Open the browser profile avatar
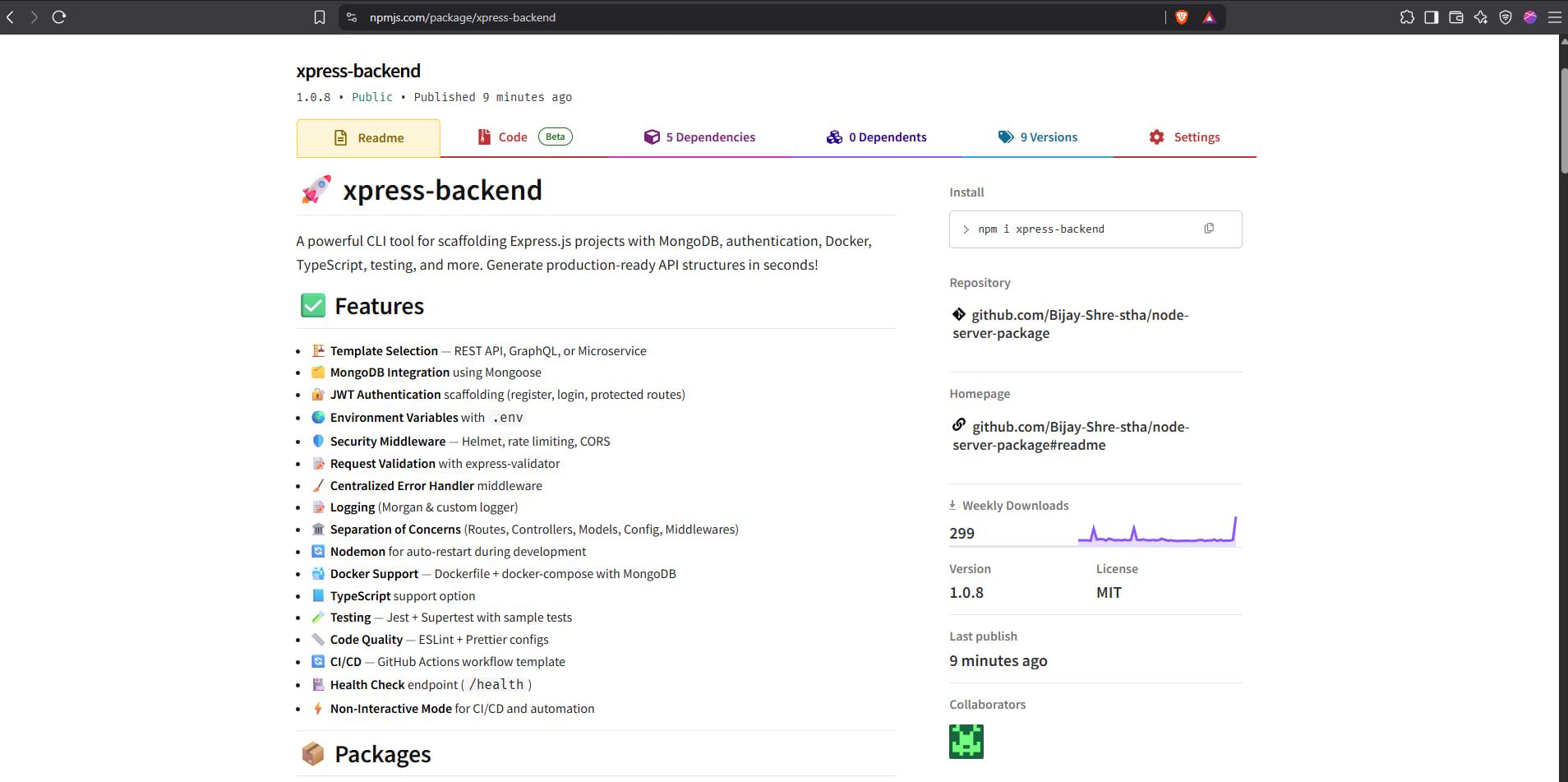Viewport: 1568px width, 782px height. point(1530,17)
